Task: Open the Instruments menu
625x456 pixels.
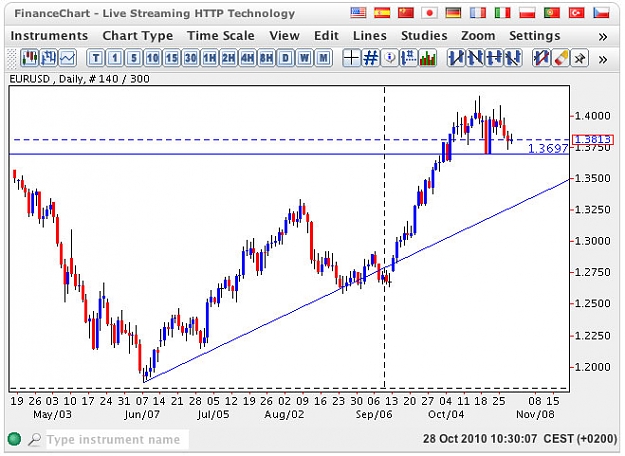Action: coord(49,36)
